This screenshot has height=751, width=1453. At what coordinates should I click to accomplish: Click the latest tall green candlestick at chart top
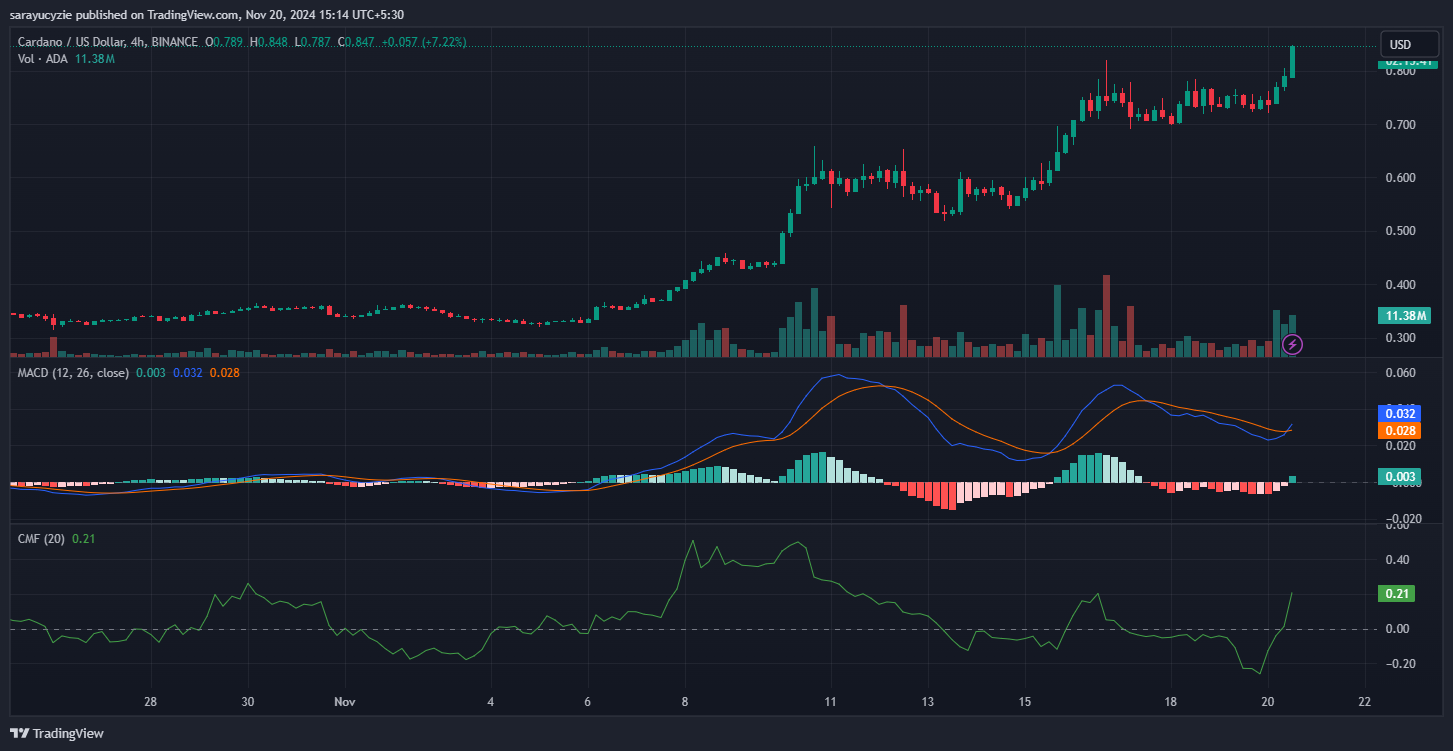1293,61
